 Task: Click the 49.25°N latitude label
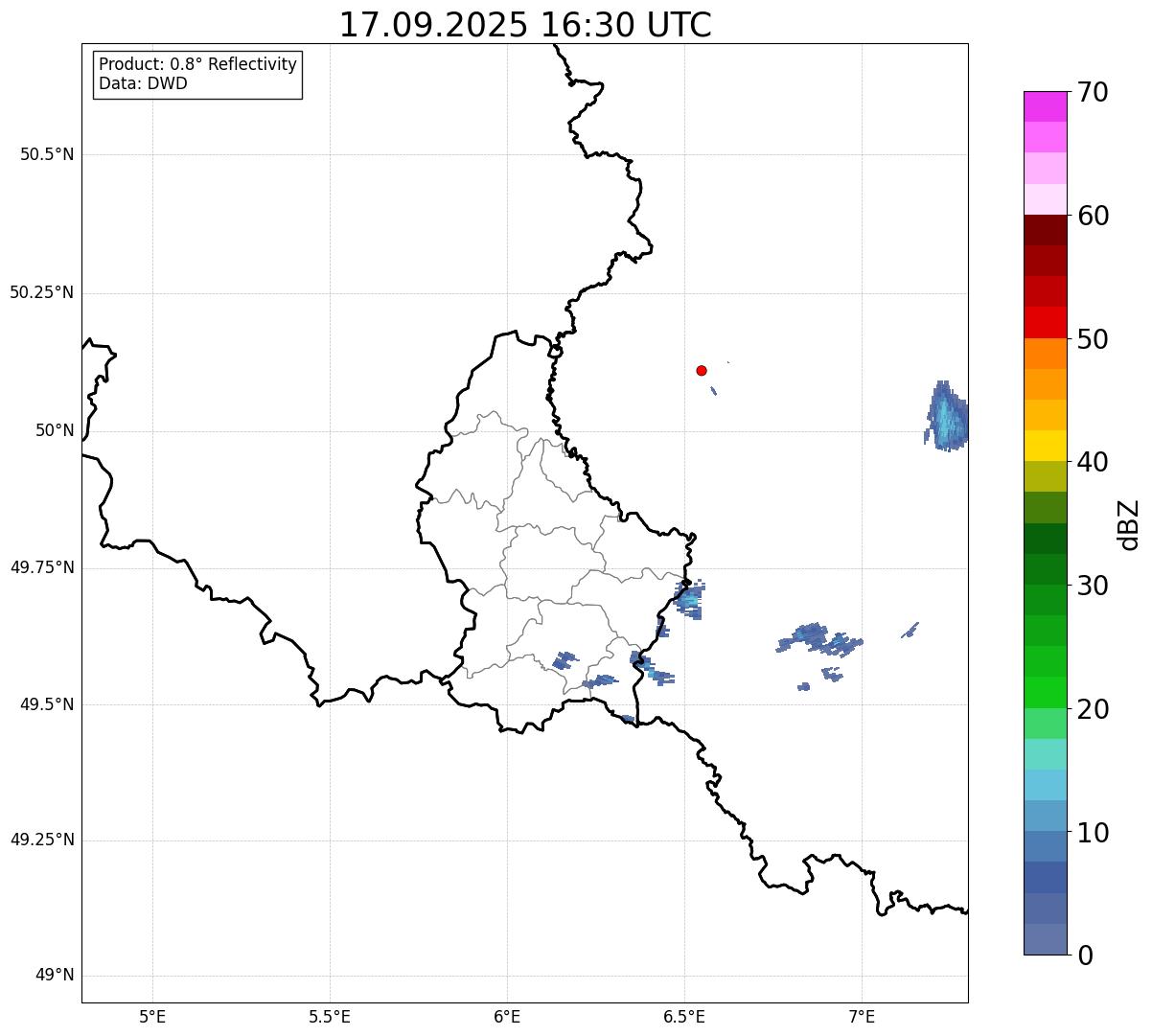[x=42, y=840]
